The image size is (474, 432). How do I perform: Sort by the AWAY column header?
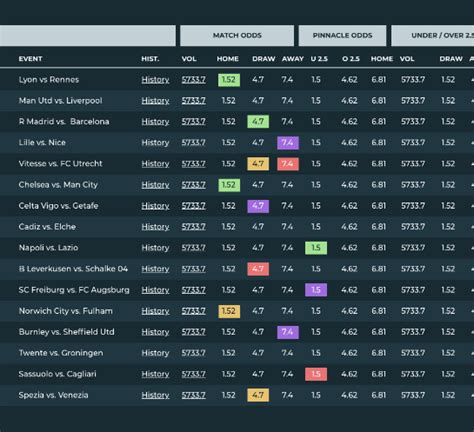pyautogui.click(x=293, y=59)
